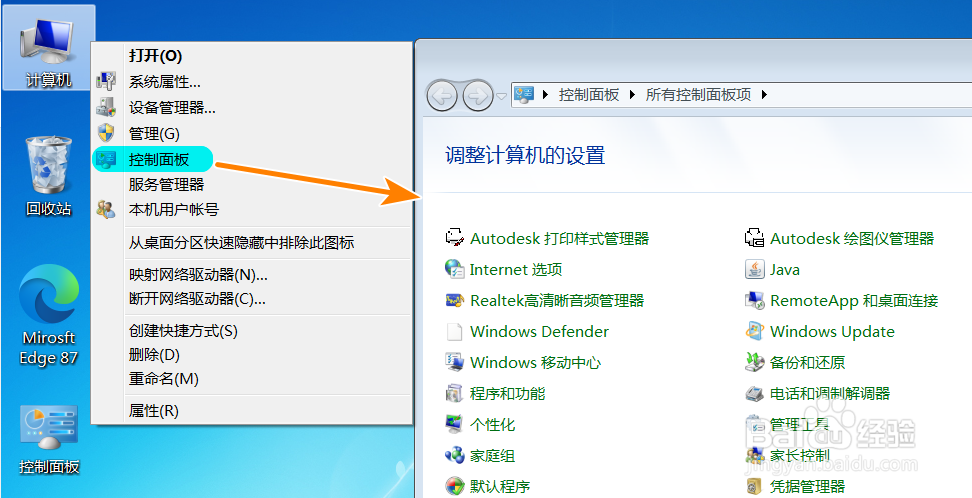Image resolution: width=972 pixels, height=498 pixels.
Task: Choose 系统属性... from the context menu
Action: click(x=164, y=81)
